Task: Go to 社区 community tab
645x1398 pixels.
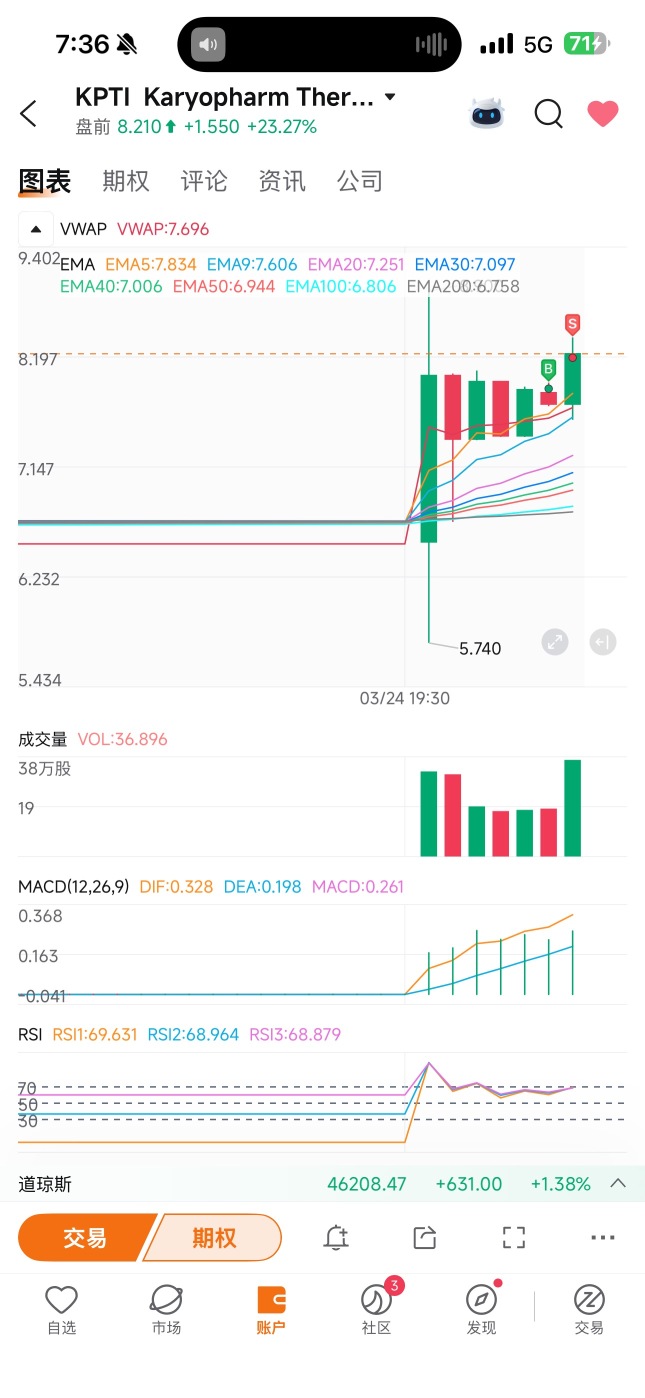Action: (376, 1311)
